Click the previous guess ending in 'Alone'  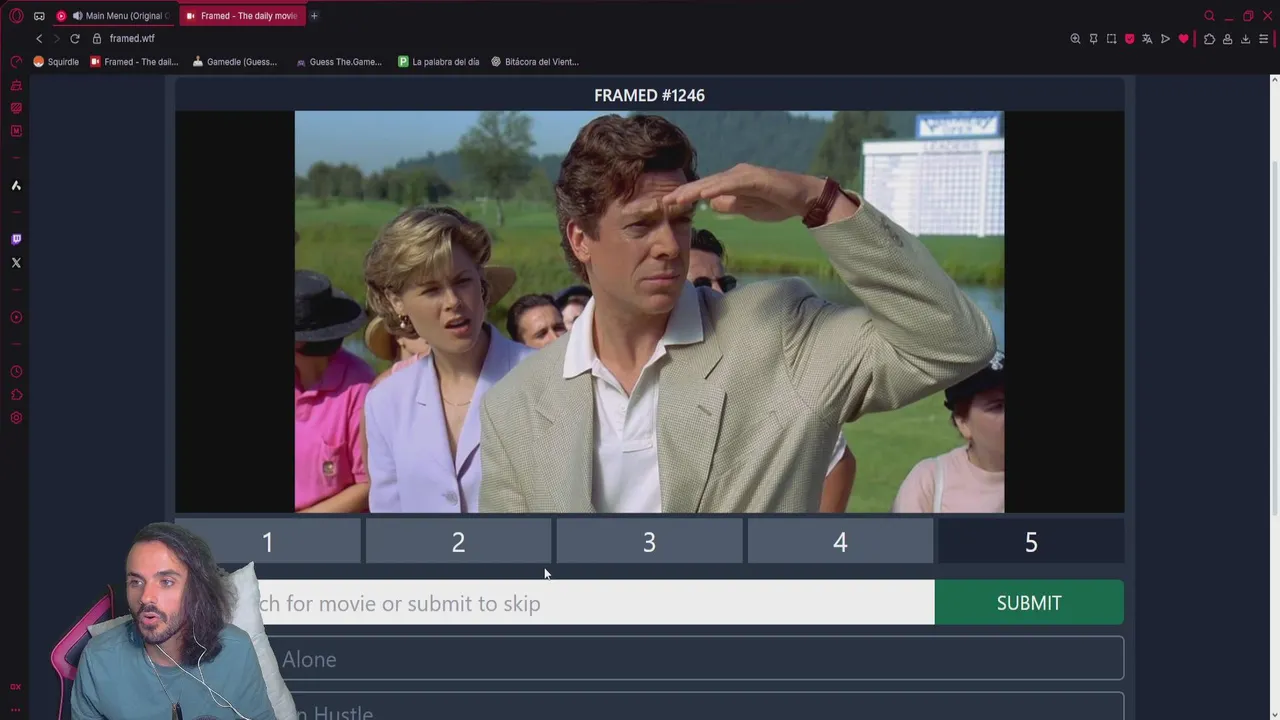(649, 659)
